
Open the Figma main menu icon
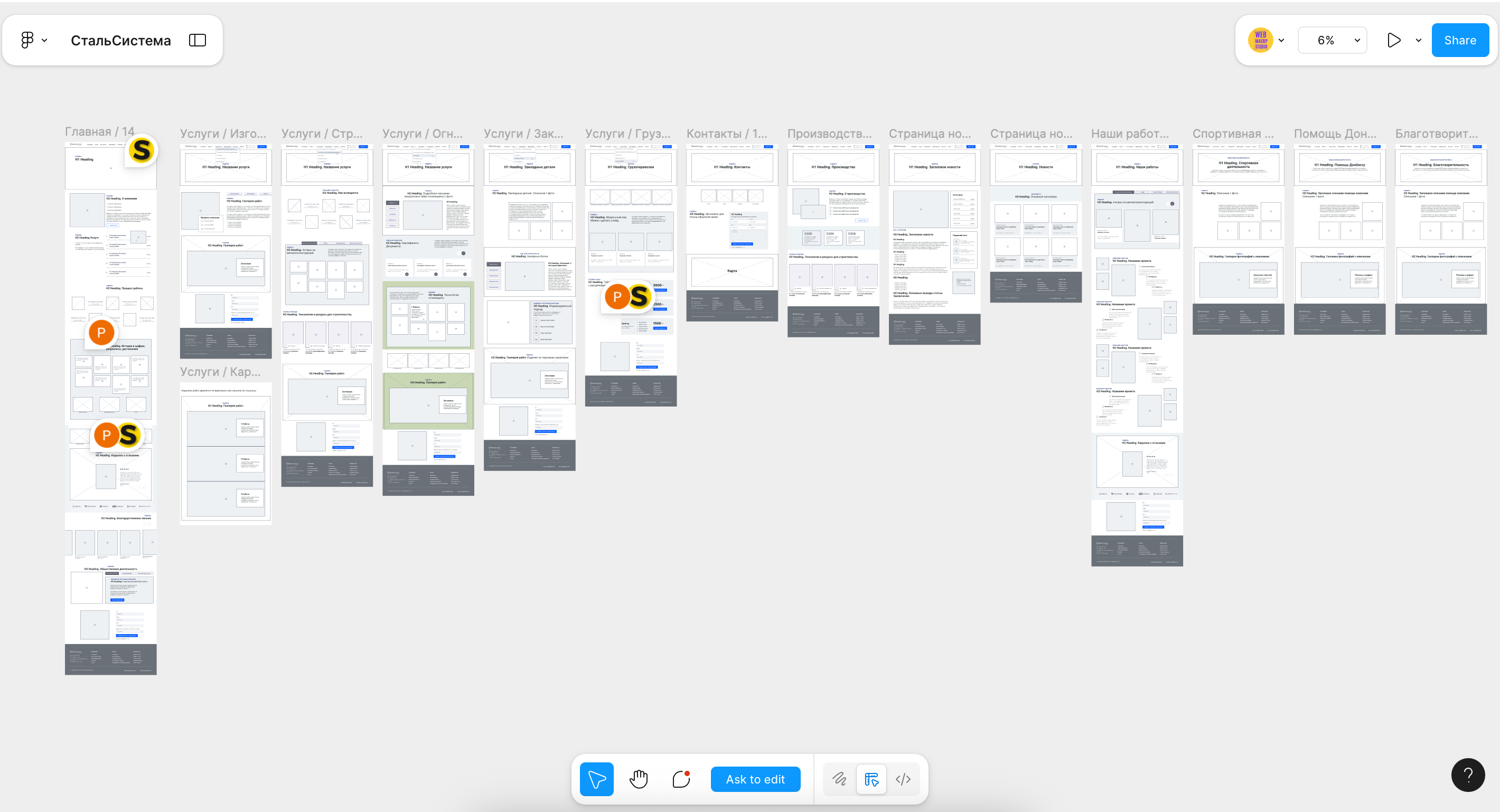click(27, 40)
